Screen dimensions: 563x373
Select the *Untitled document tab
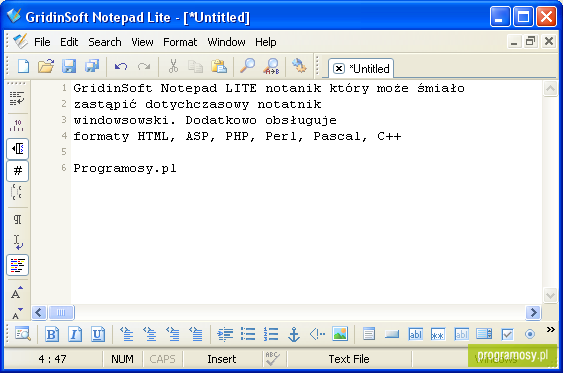[361, 68]
